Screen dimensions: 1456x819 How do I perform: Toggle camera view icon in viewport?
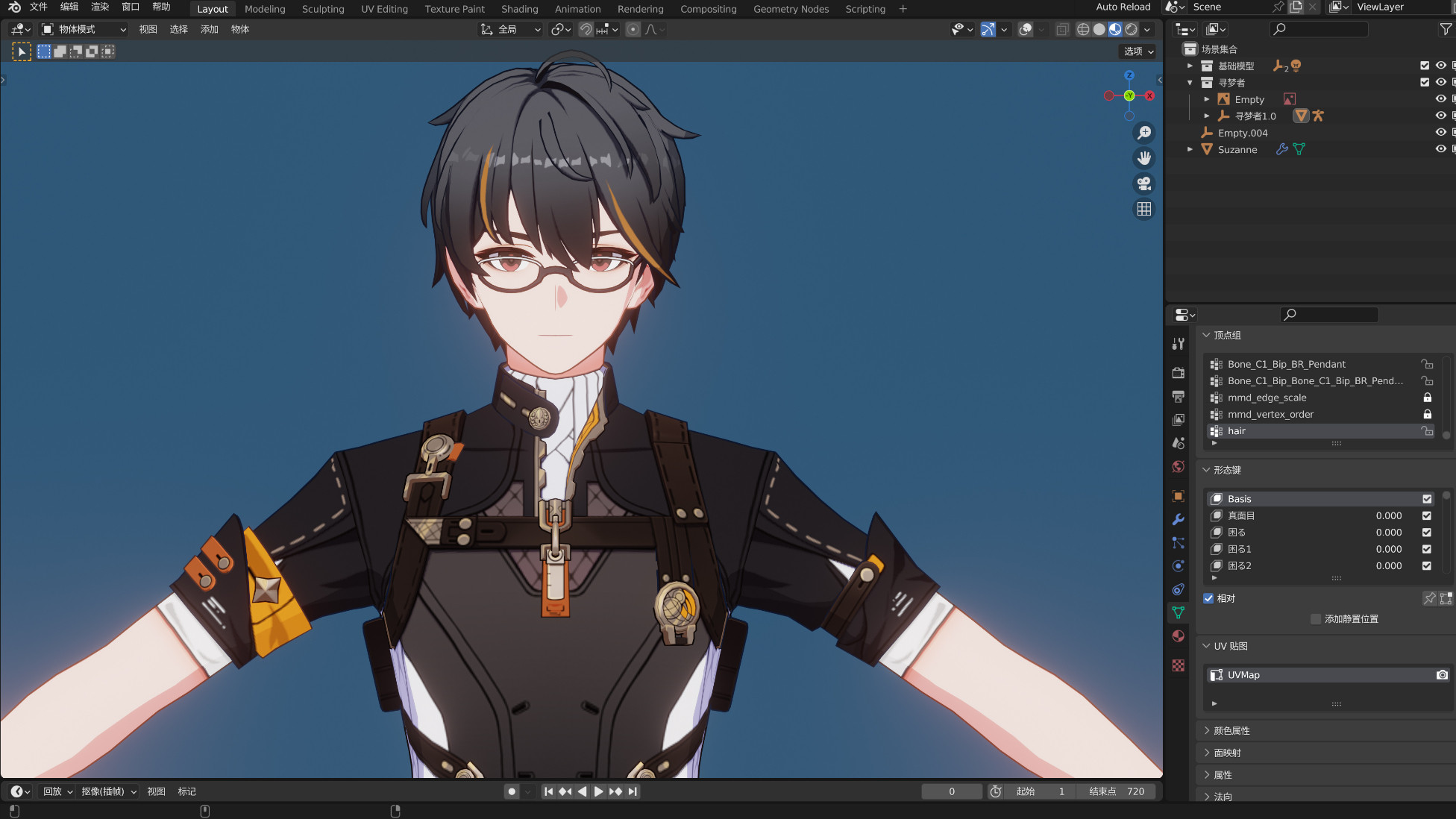click(1143, 183)
